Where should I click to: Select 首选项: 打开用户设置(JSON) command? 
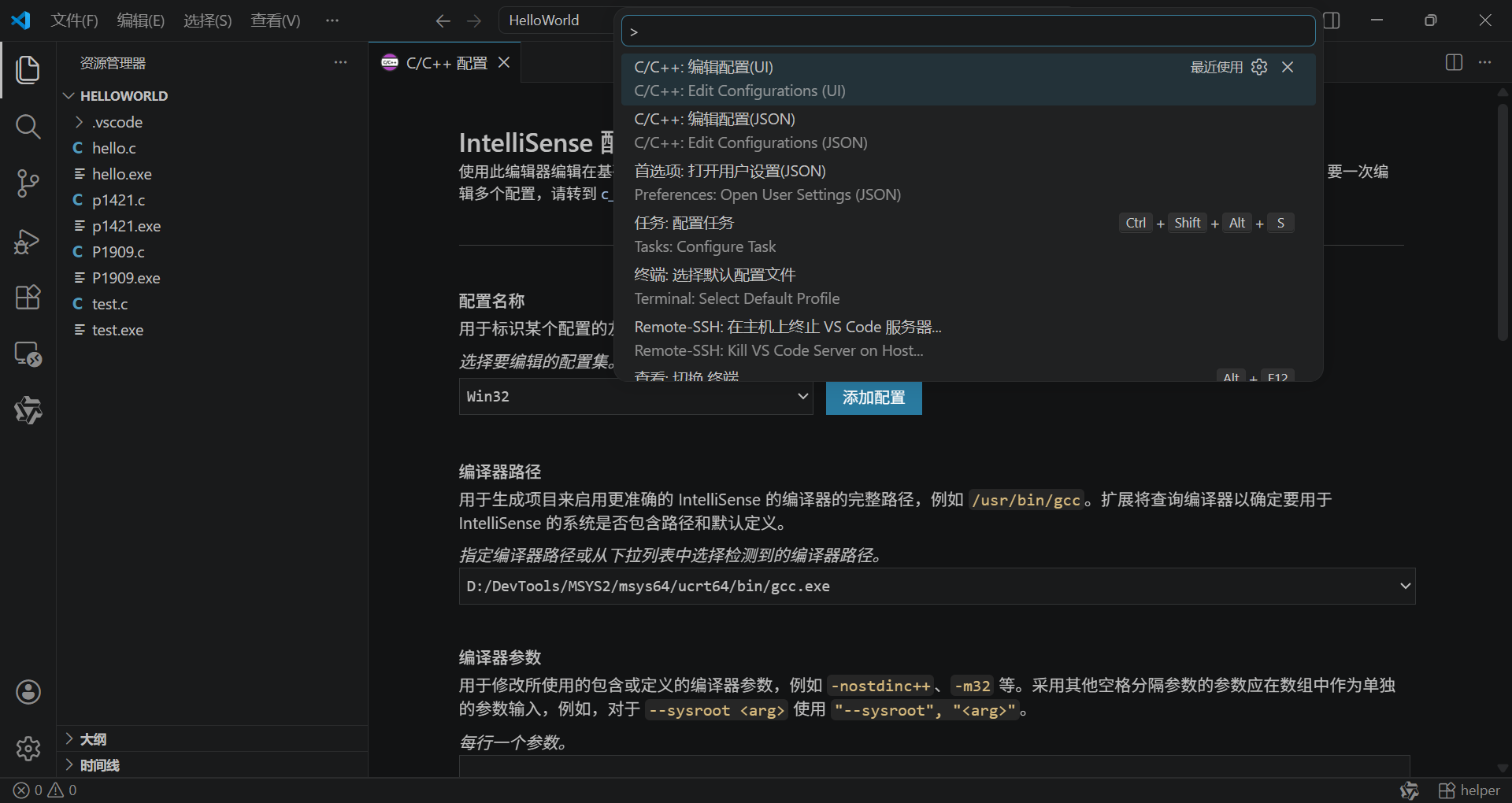pyautogui.click(x=969, y=183)
